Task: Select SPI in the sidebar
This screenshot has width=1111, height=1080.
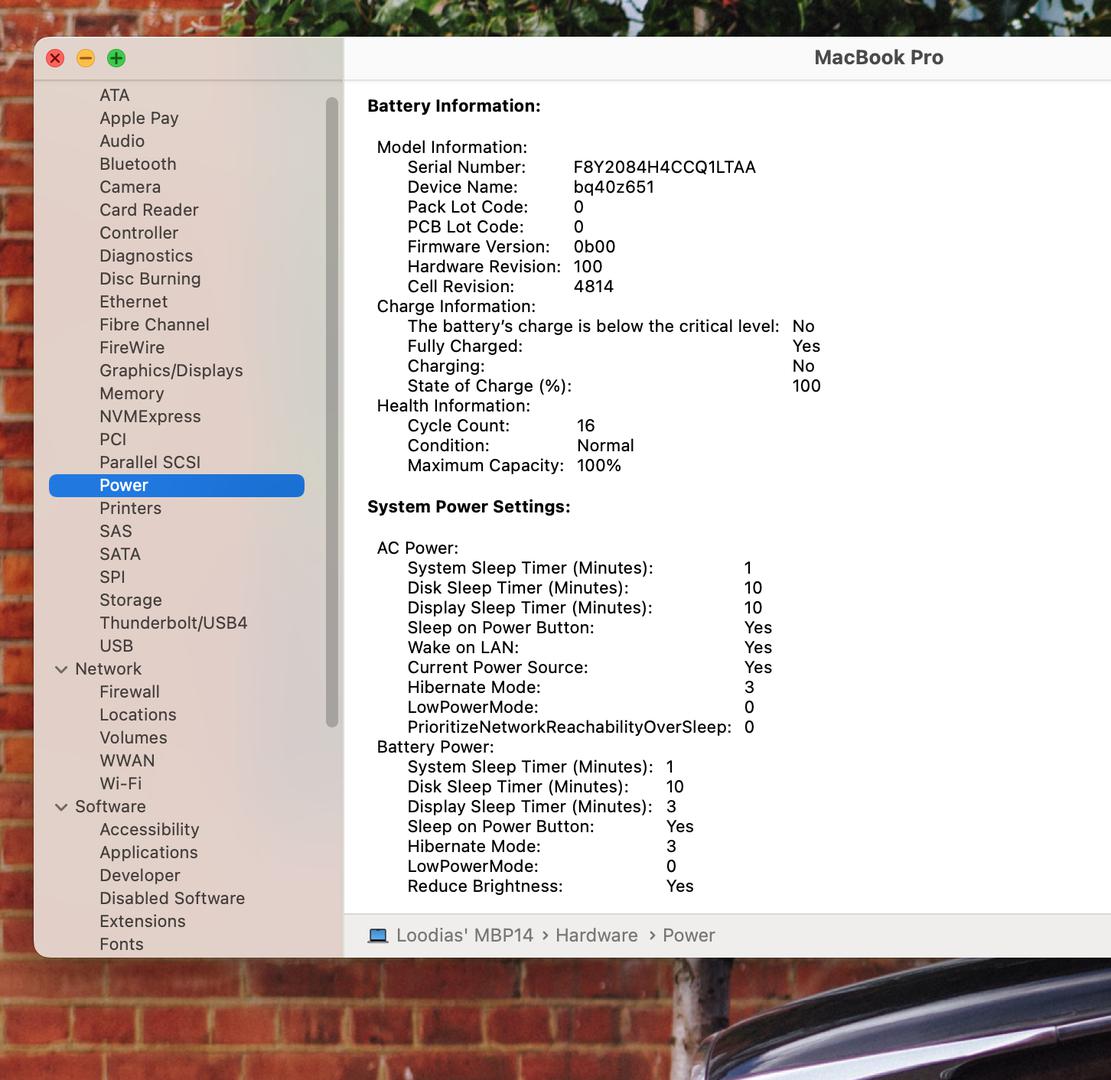Action: (112, 577)
